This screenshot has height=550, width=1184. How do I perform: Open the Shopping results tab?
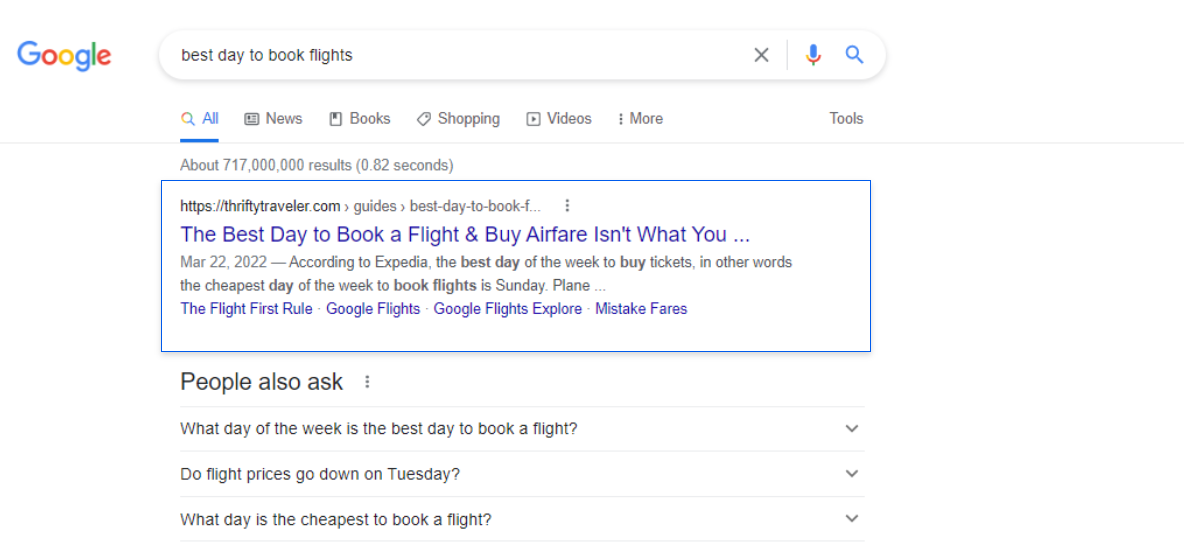458,118
